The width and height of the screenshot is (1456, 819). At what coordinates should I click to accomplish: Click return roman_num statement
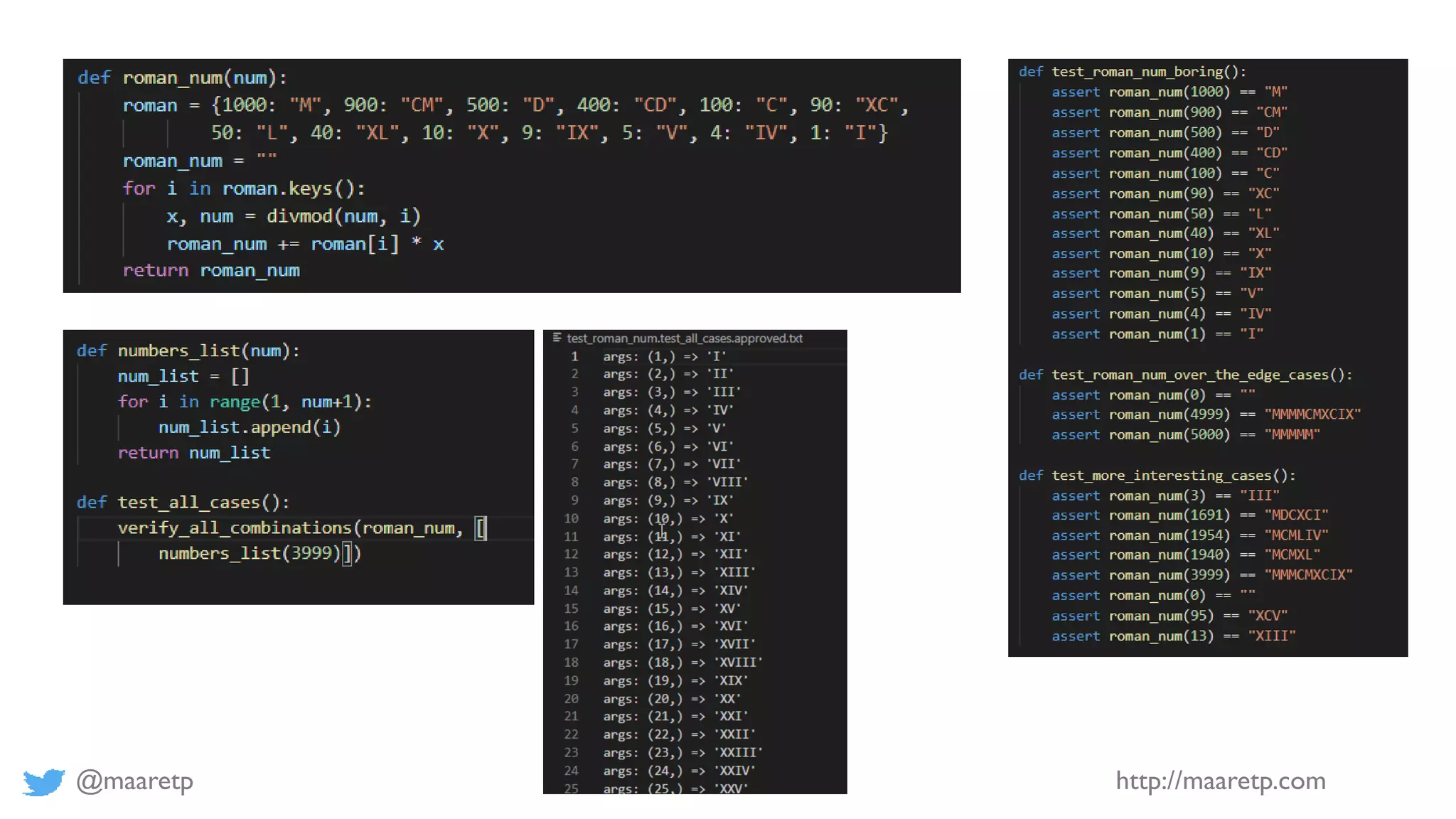211,271
